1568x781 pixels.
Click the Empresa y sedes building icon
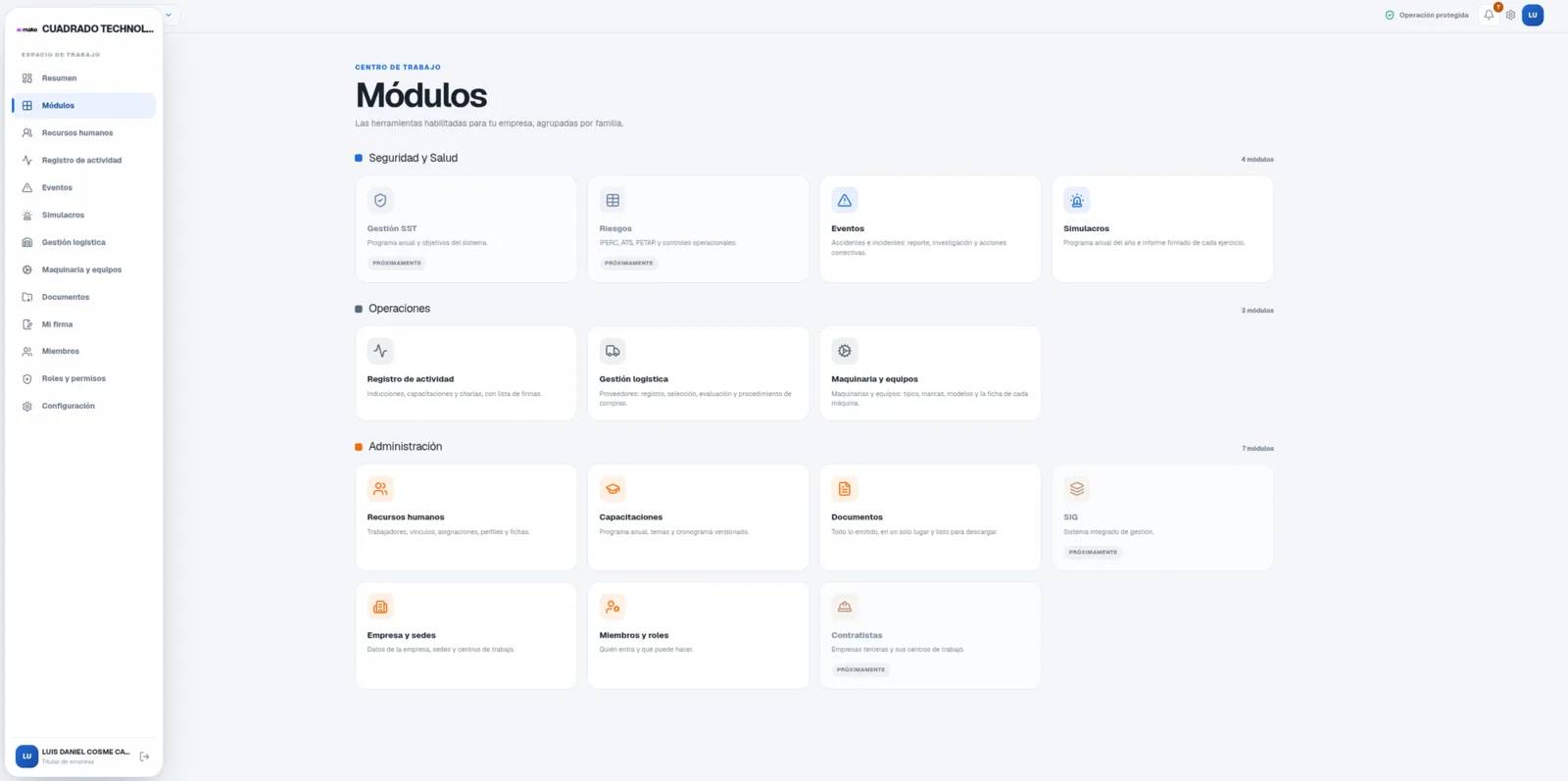click(x=380, y=607)
